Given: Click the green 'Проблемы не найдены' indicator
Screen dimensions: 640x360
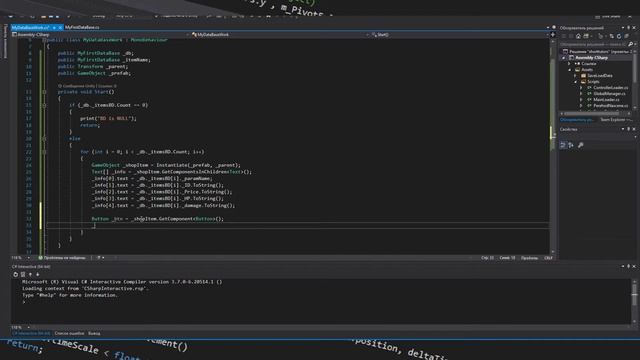Looking at the screenshot, I should point(62,258).
